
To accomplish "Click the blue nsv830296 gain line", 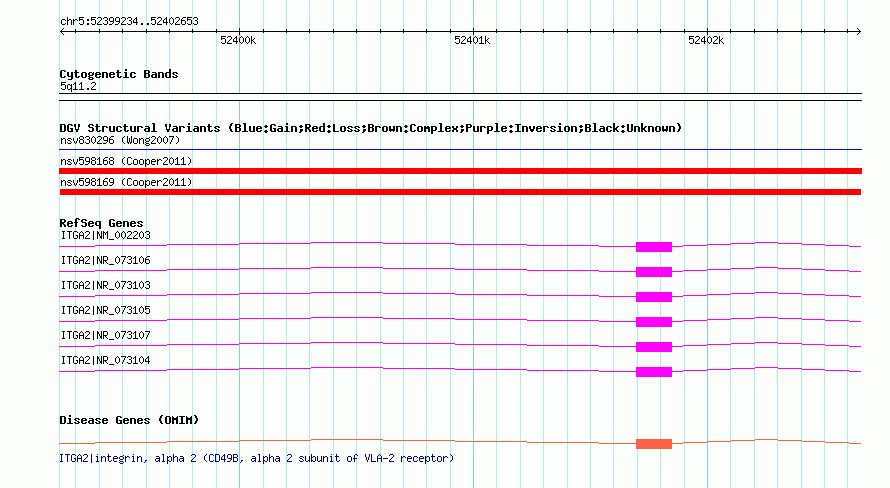I will (x=460, y=150).
